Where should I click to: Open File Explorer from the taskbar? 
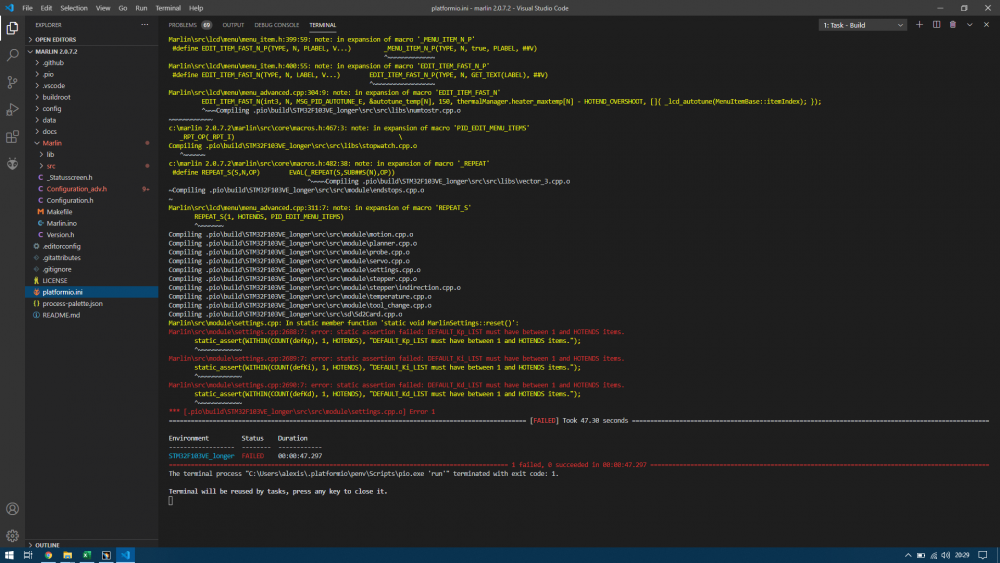[67, 555]
